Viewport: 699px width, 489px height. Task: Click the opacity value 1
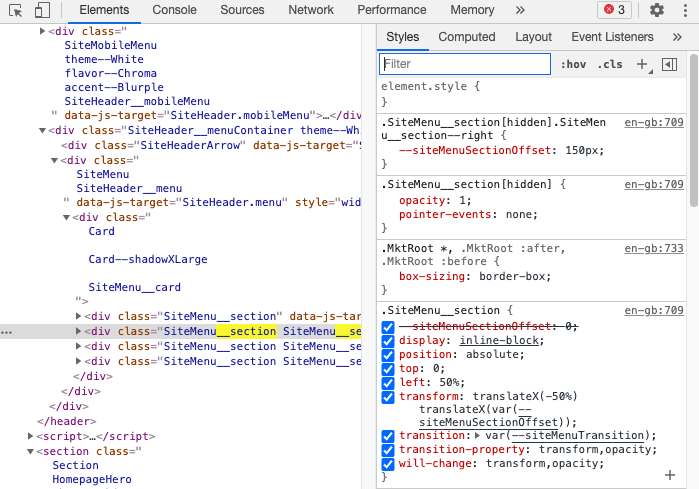(x=462, y=201)
